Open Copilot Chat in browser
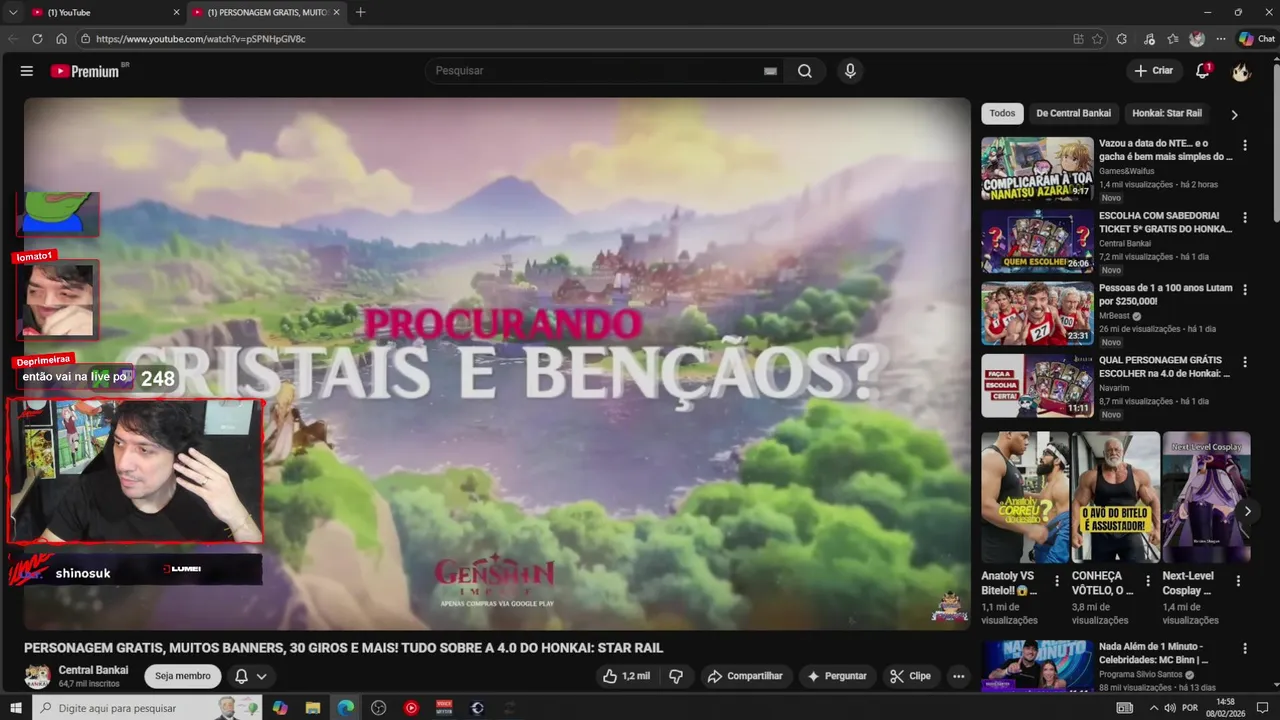The height and width of the screenshot is (720, 1280). [x=1257, y=39]
